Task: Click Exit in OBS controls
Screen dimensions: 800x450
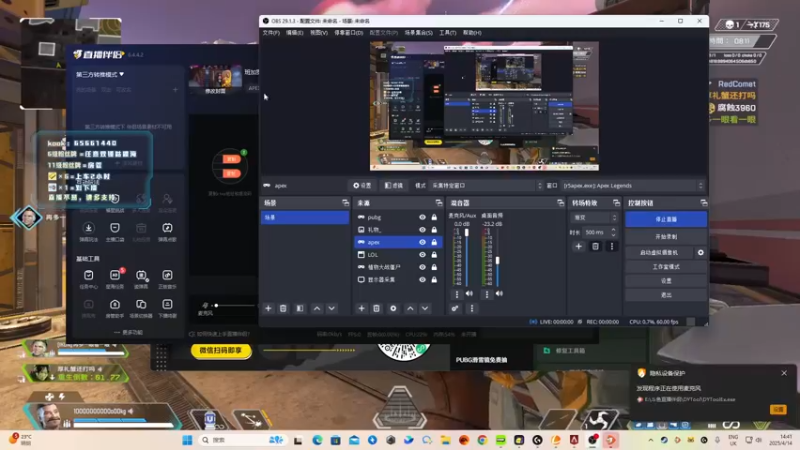Action: pos(666,295)
